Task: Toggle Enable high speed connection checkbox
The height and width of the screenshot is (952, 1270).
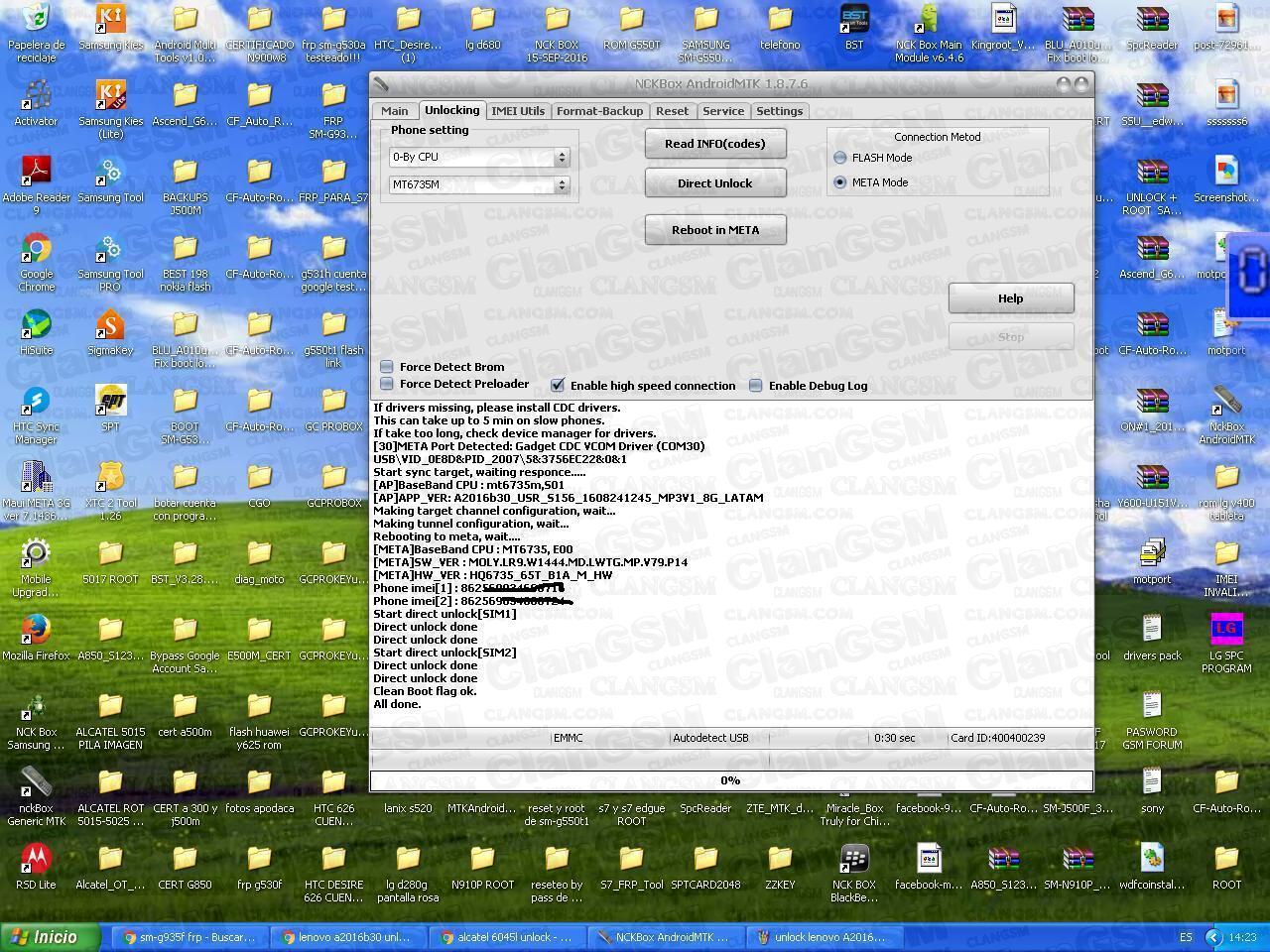Action: coord(558,385)
